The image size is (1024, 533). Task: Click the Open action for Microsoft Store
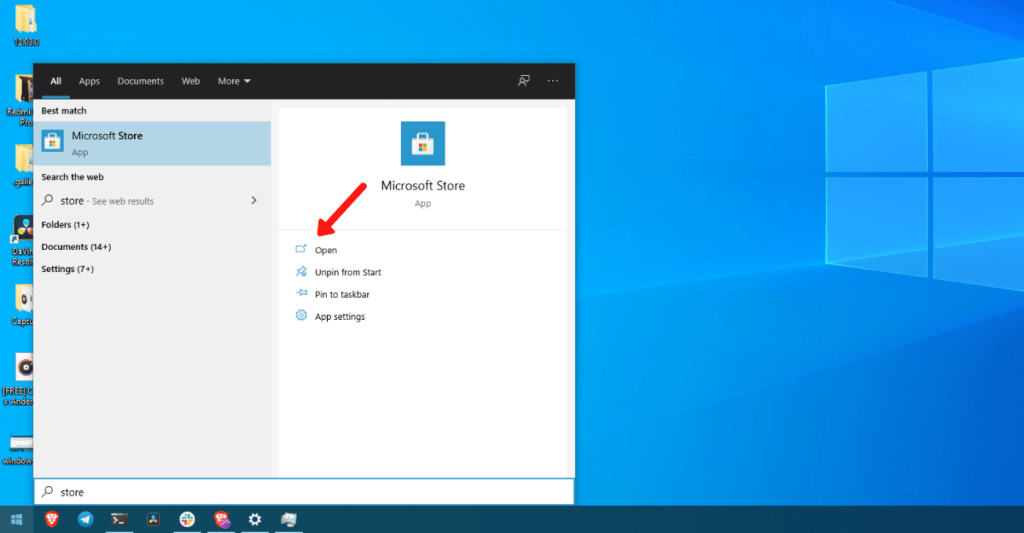326,250
